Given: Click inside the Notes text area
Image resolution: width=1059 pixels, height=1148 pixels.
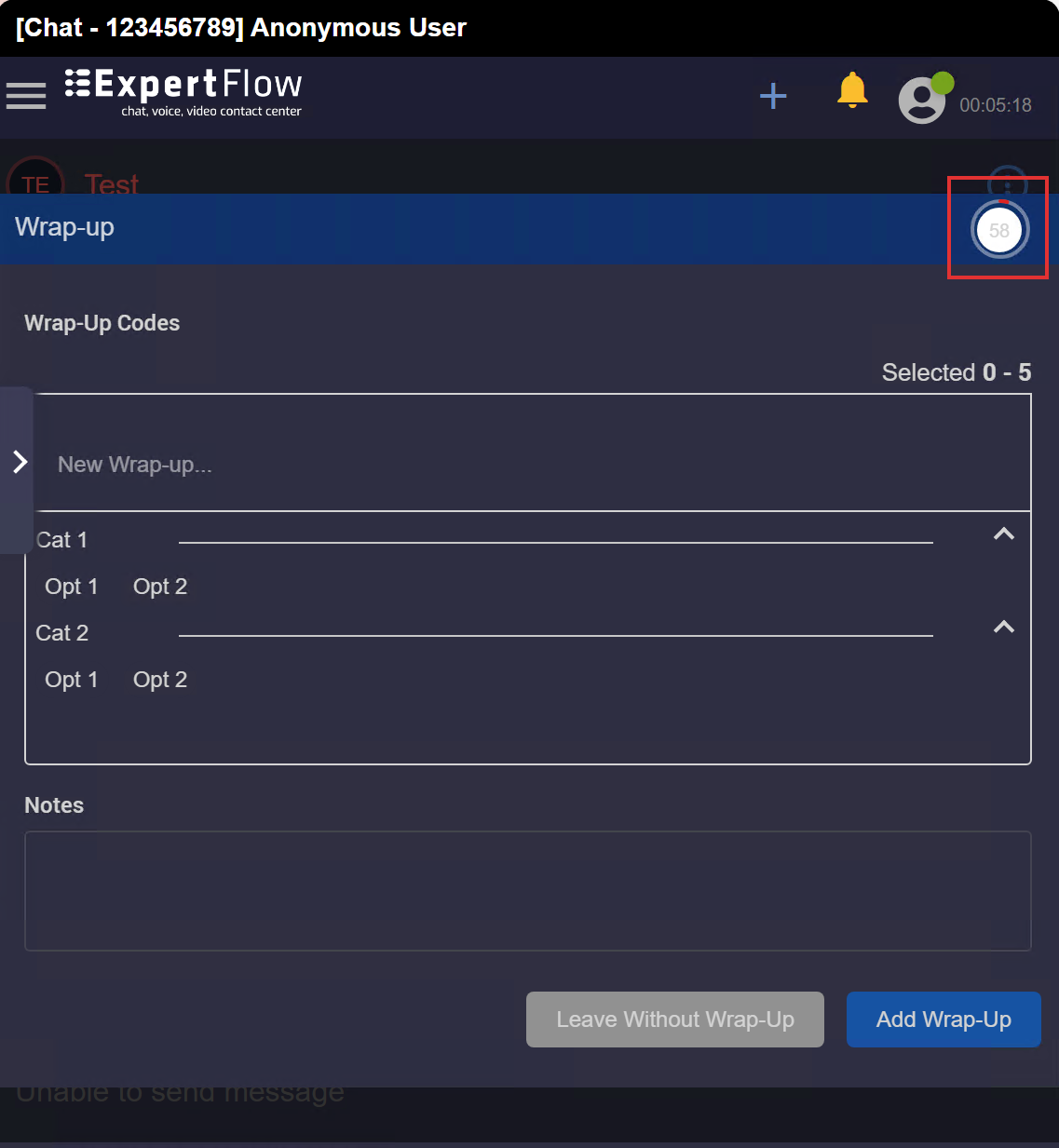Looking at the screenshot, I should point(527,890).
